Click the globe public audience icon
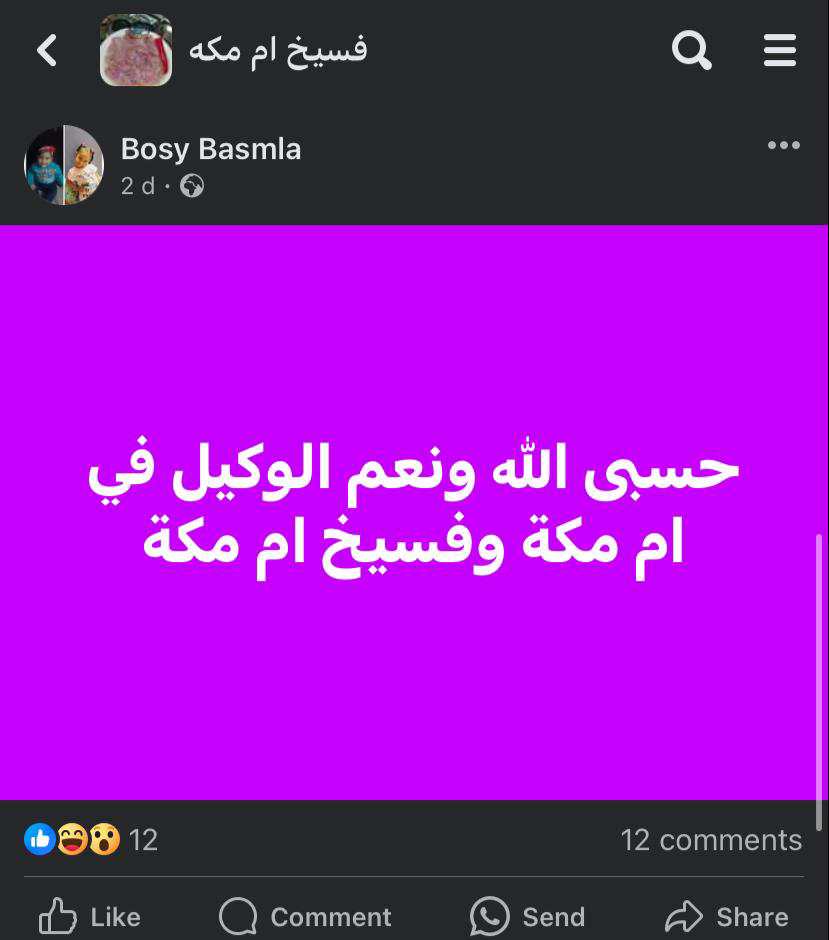 pyautogui.click(x=192, y=186)
